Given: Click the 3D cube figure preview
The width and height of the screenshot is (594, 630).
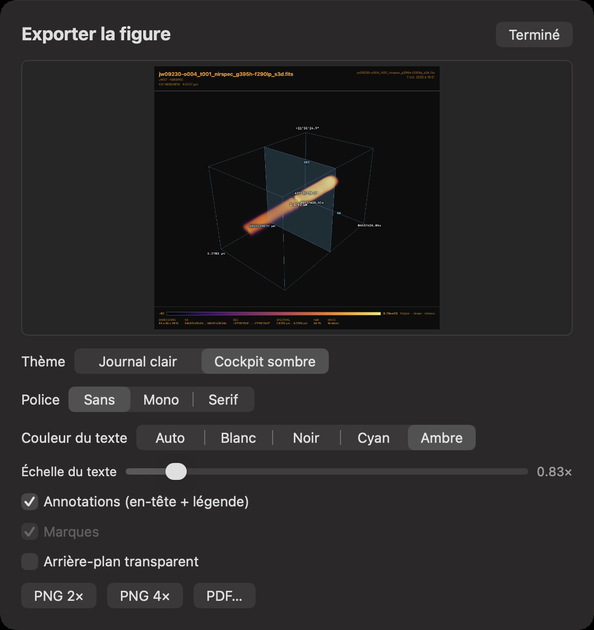Looking at the screenshot, I should 297,198.
